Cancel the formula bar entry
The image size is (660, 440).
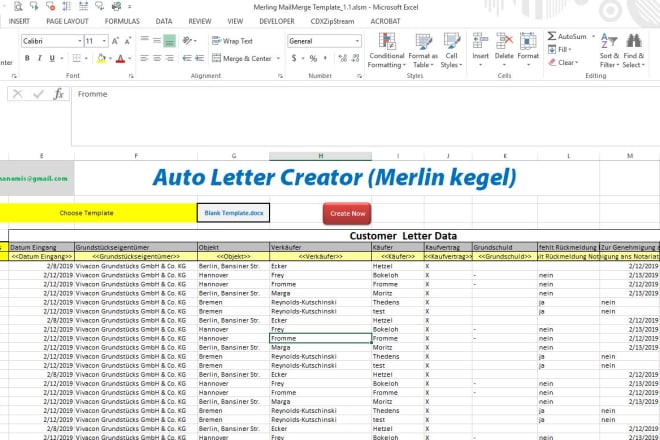[18, 93]
